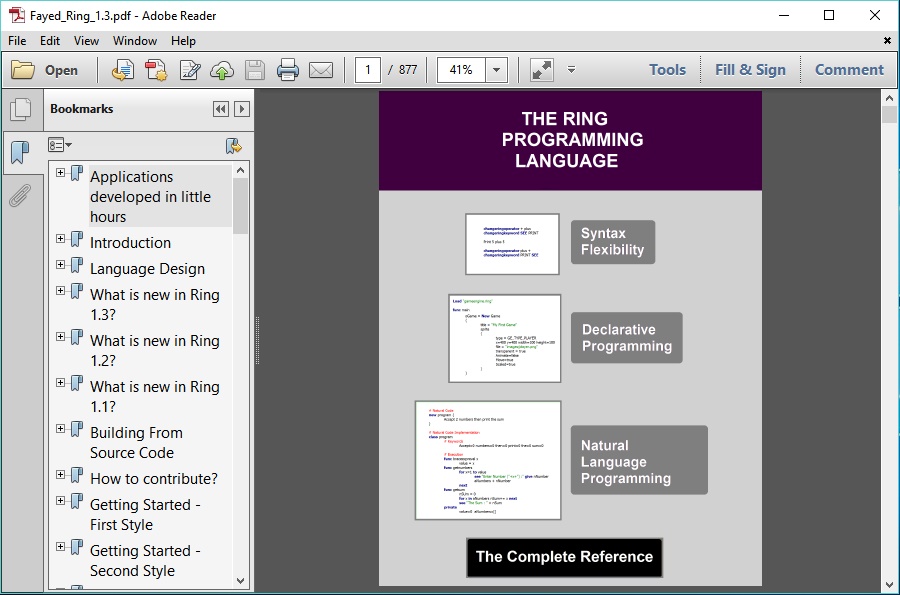This screenshot has height=595, width=900.
Task: Expand the Building From Source Code bookmark
Action: [60, 429]
